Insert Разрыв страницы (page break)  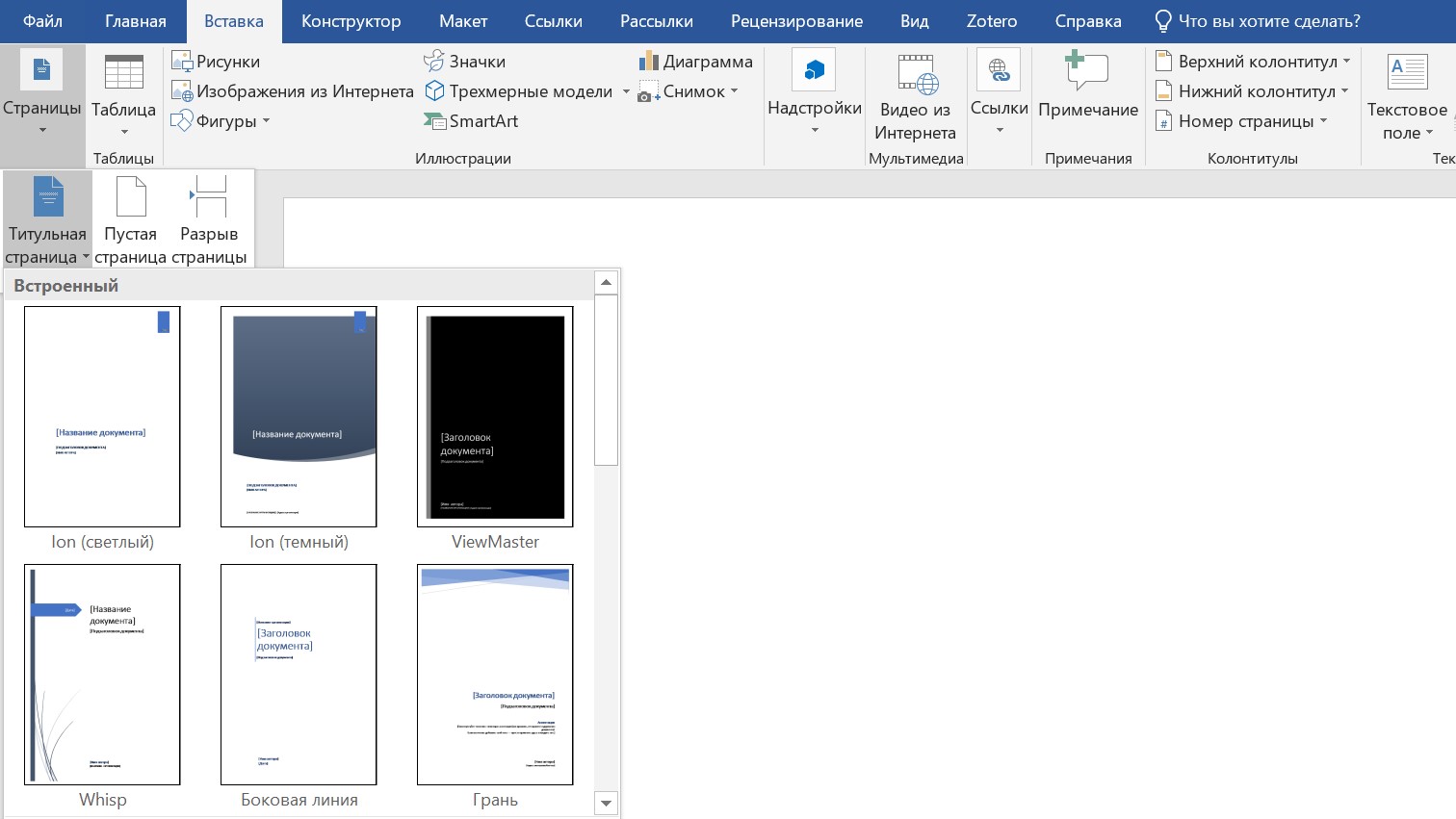(209, 220)
